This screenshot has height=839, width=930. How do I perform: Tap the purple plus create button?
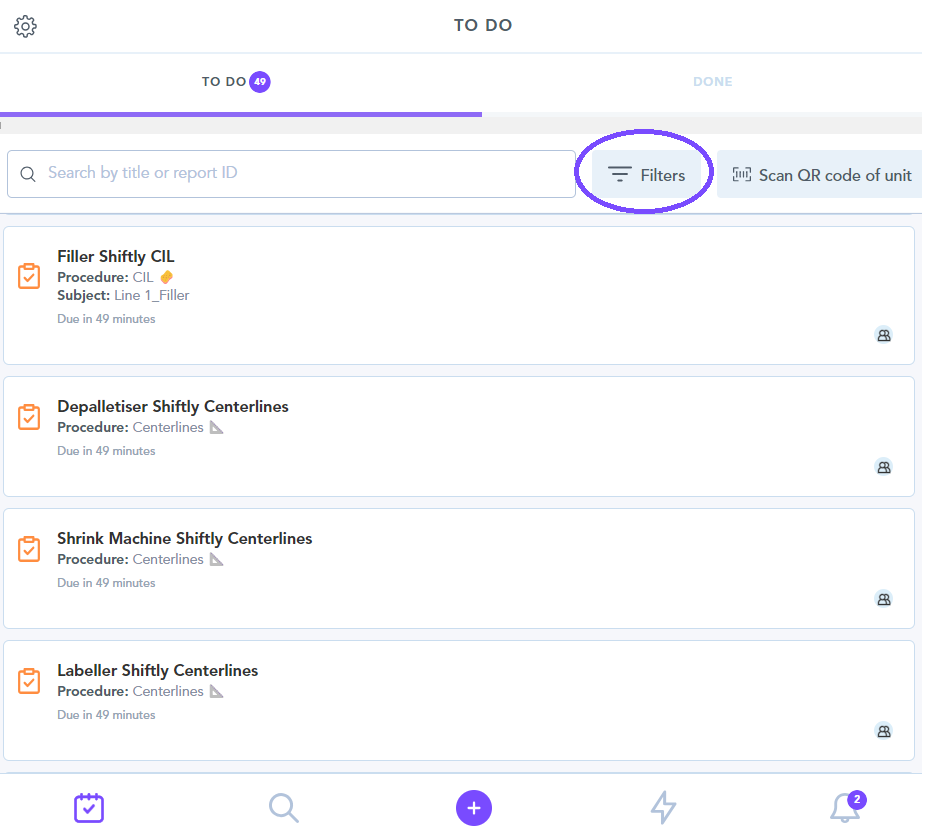[474, 808]
